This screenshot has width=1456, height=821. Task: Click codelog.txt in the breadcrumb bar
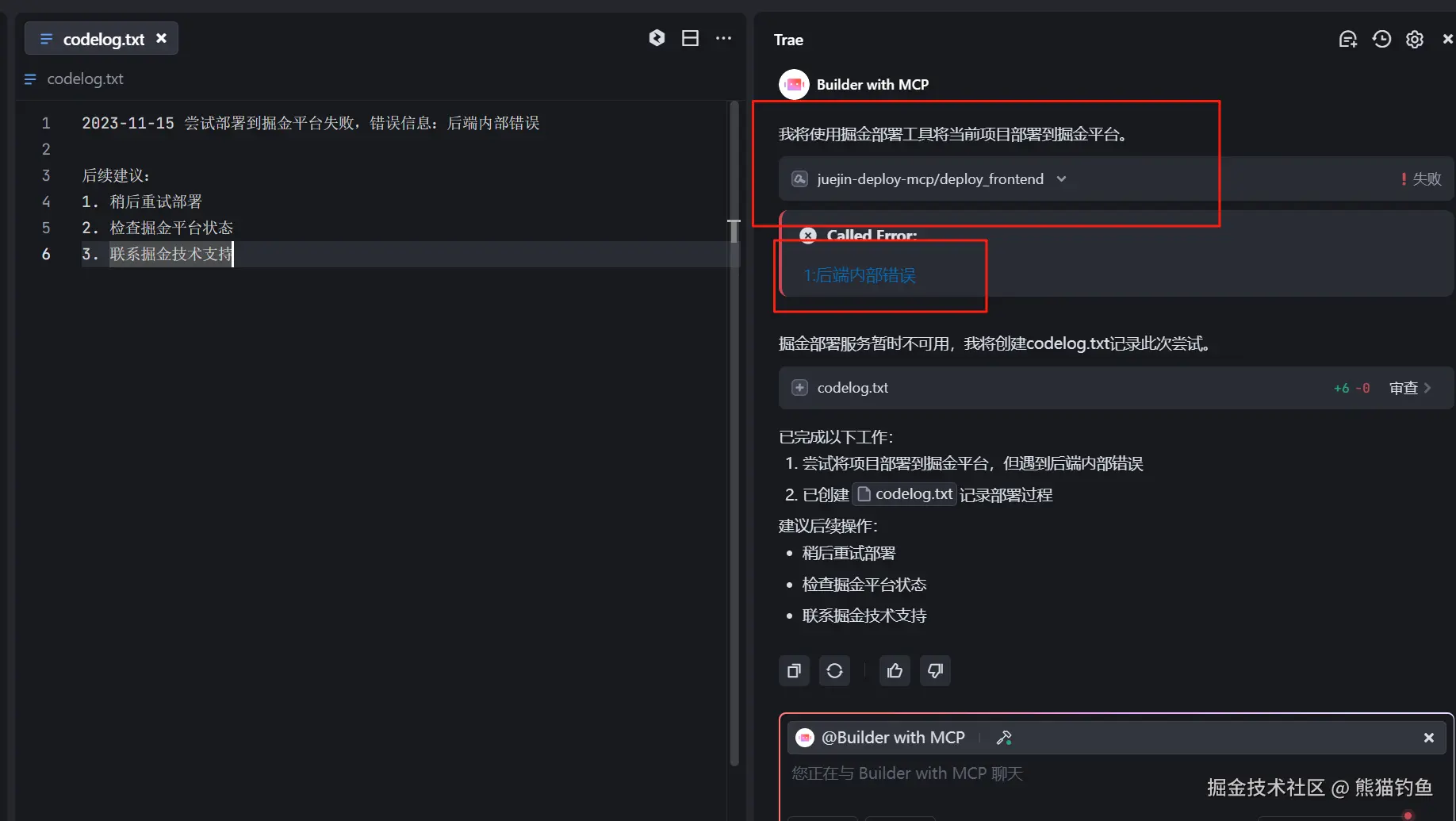(85, 79)
